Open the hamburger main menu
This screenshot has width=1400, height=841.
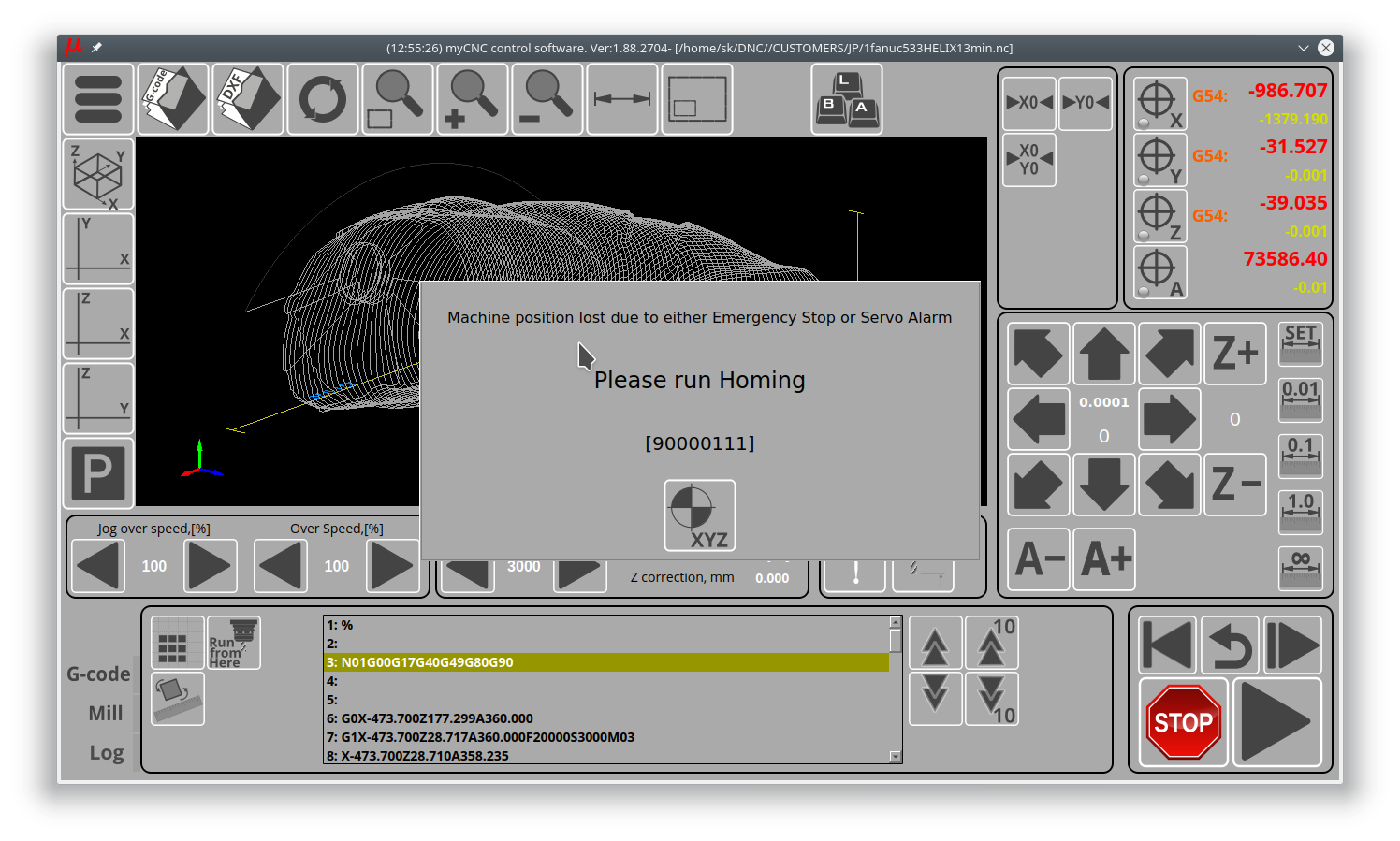(98, 99)
